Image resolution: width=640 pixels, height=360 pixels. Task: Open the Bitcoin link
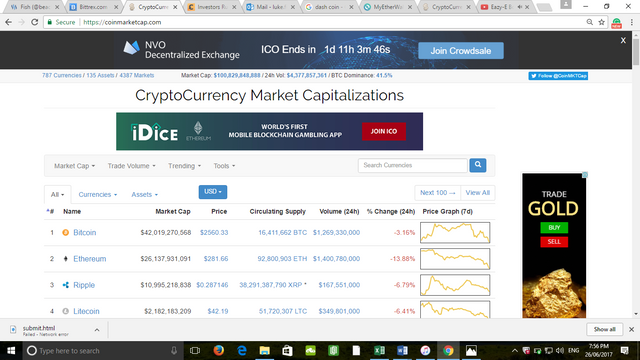click(84, 233)
